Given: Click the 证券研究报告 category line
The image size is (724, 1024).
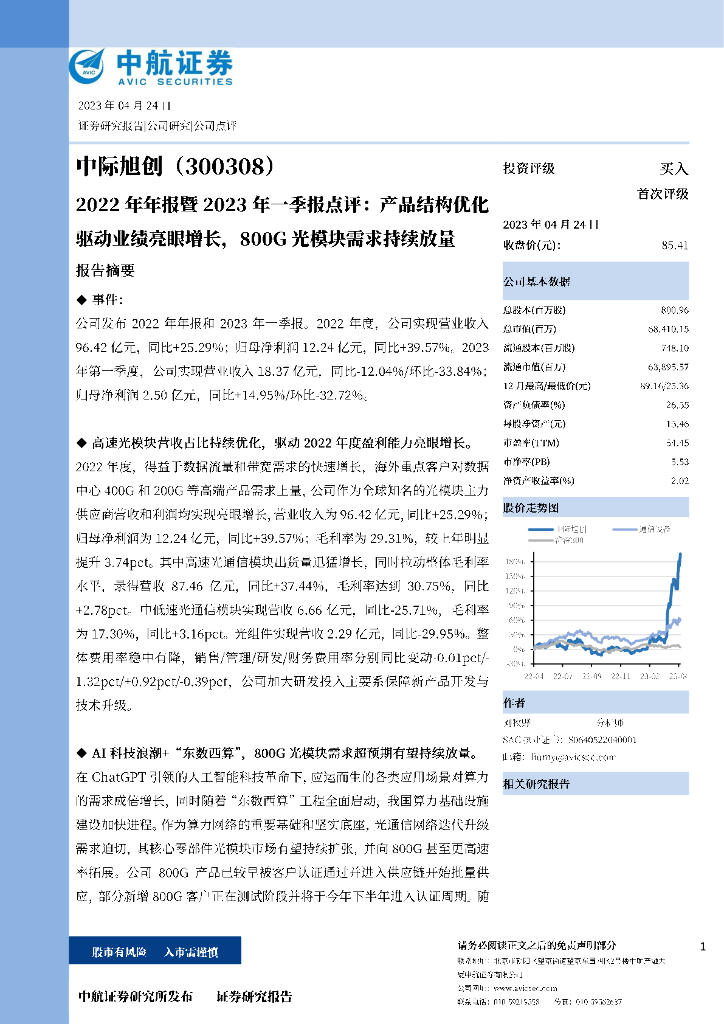Looking at the screenshot, I should coord(157,126).
